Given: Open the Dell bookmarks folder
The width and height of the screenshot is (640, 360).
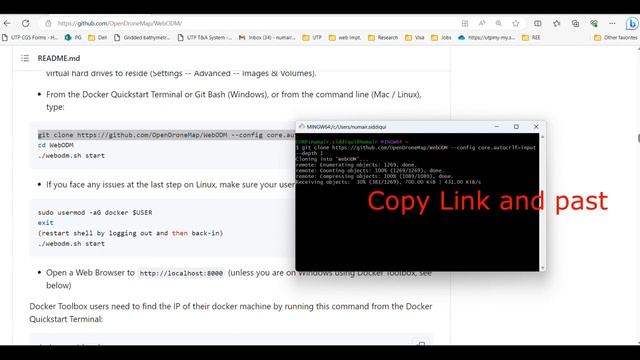Looking at the screenshot, I should [98, 38].
